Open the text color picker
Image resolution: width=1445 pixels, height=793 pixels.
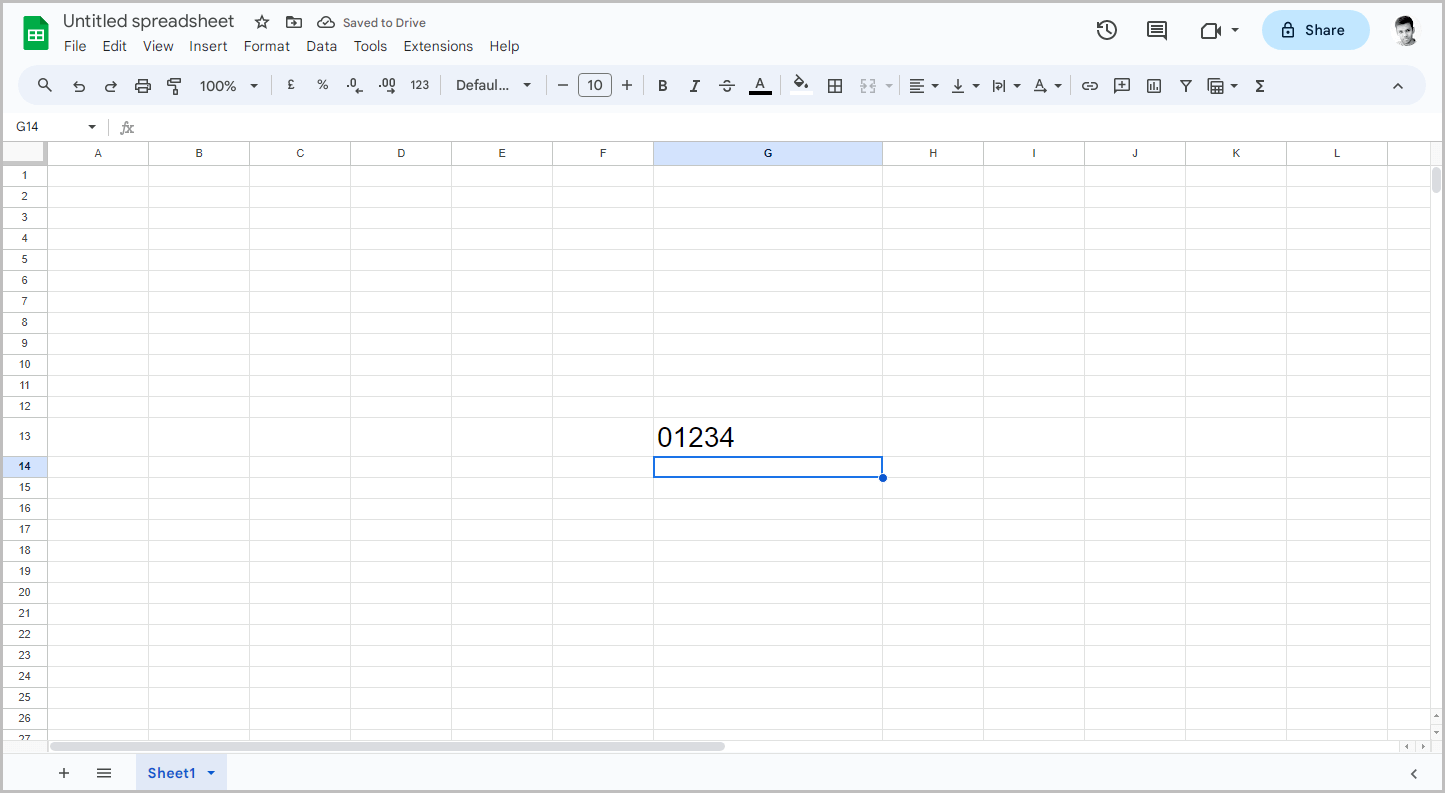(760, 85)
